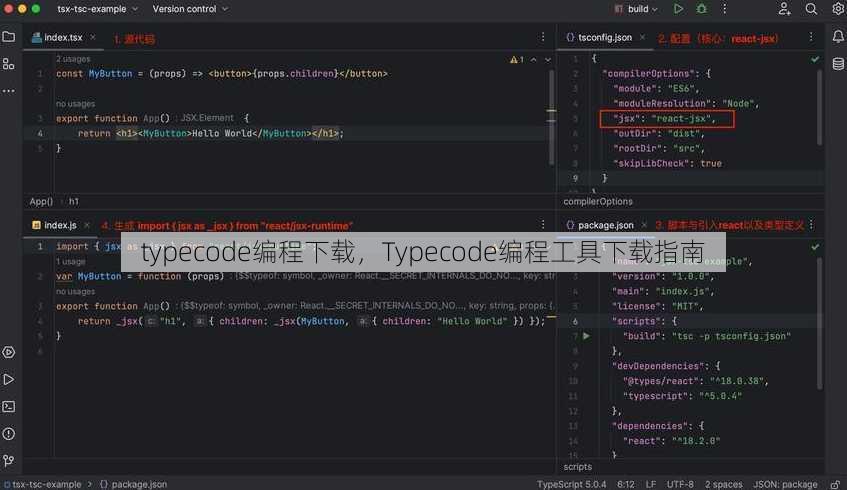Open the Git tool window
847x490 pixels.
[9, 460]
